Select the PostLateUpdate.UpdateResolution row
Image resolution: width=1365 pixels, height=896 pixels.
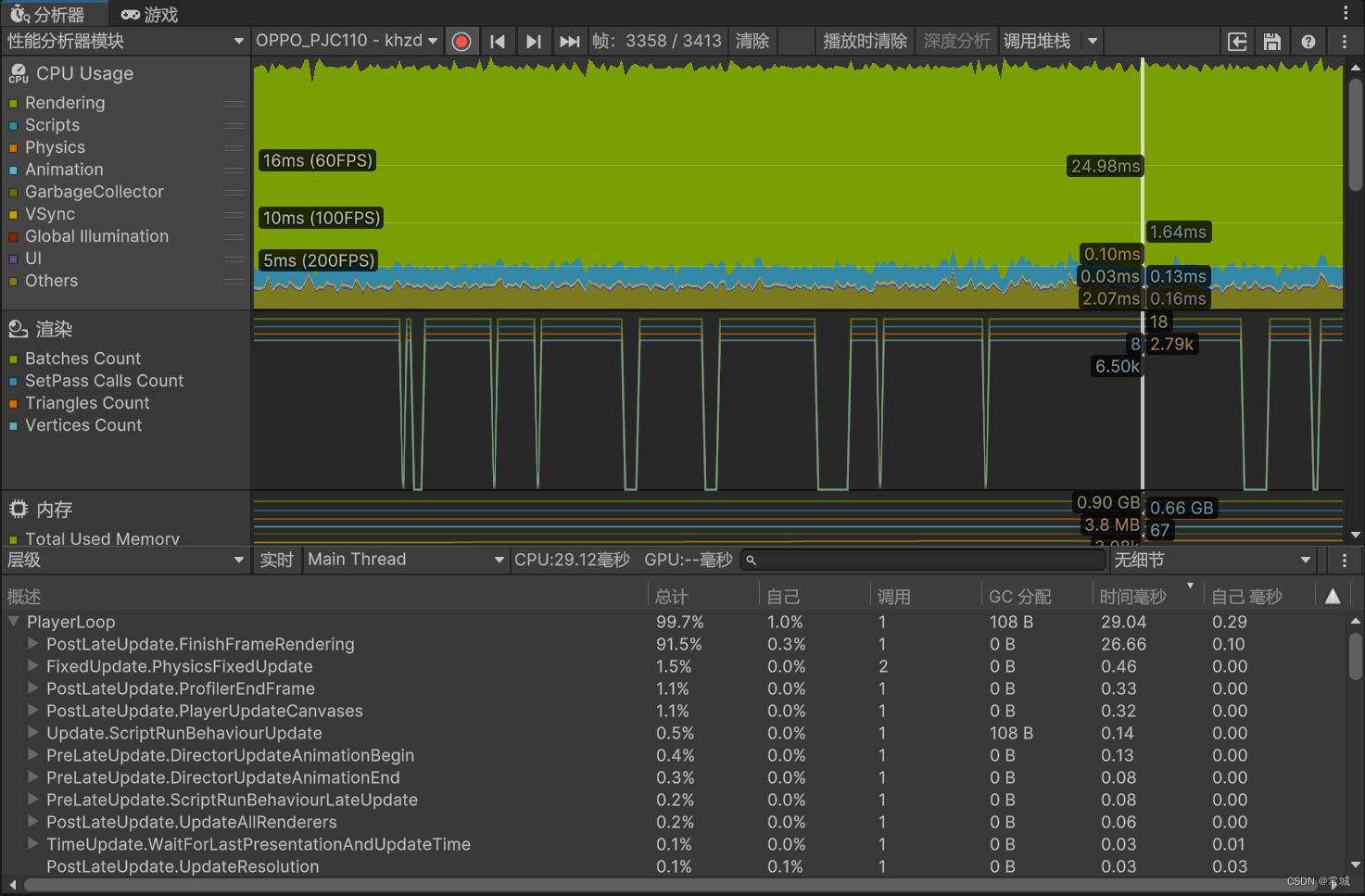point(674,866)
